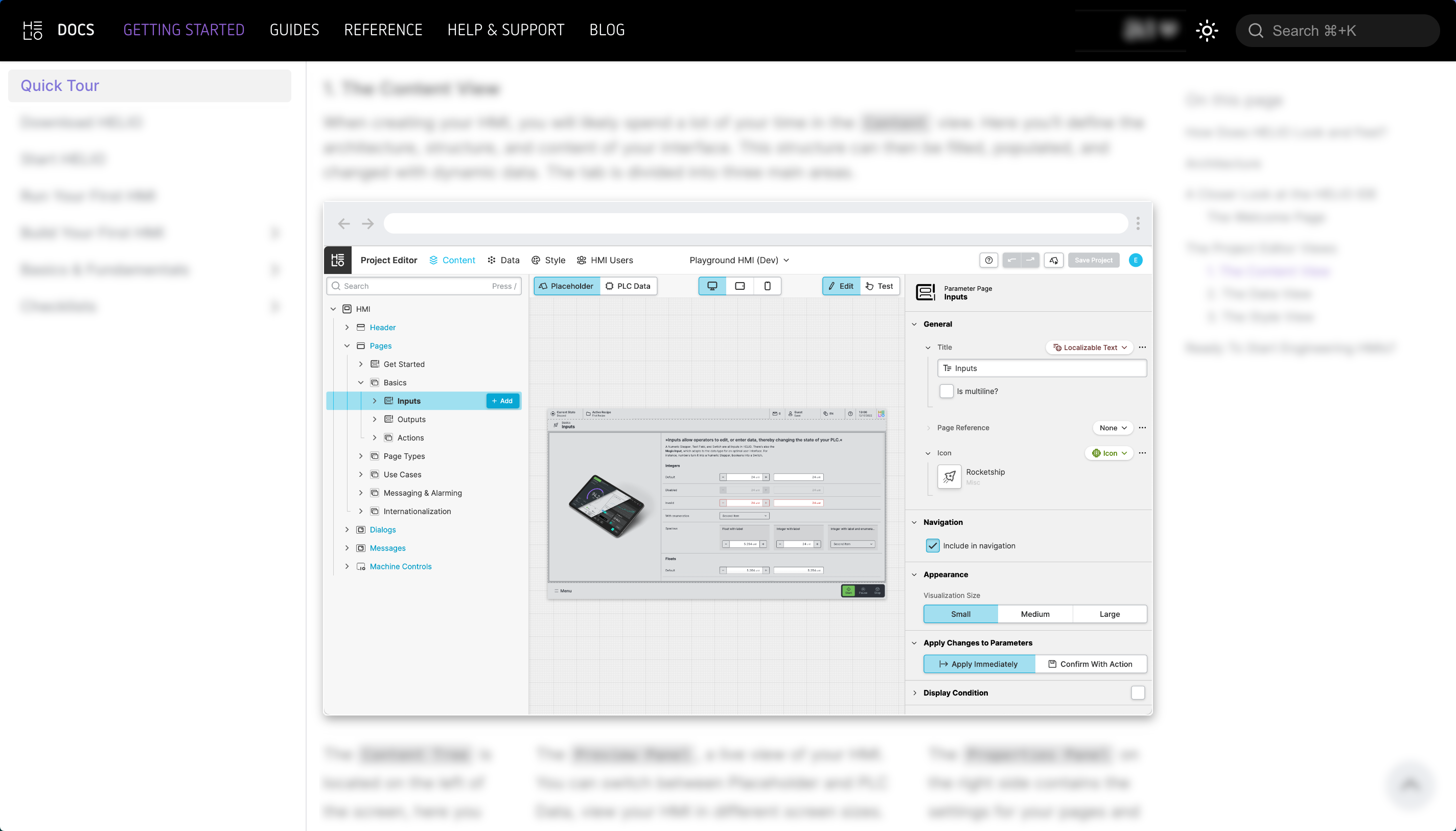Click the redo arrow icon
Viewport: 1456px width, 831px height.
pos(1030,260)
